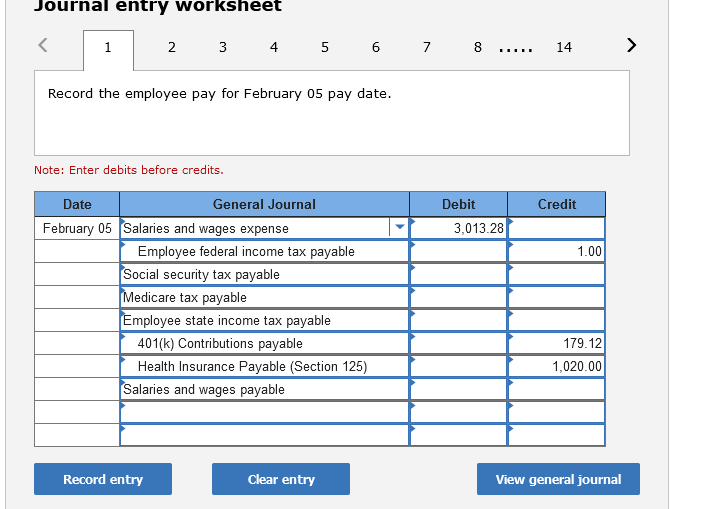Click the credit cell for Salaries and wages payable
This screenshot has width=723, height=509.
pos(557,390)
